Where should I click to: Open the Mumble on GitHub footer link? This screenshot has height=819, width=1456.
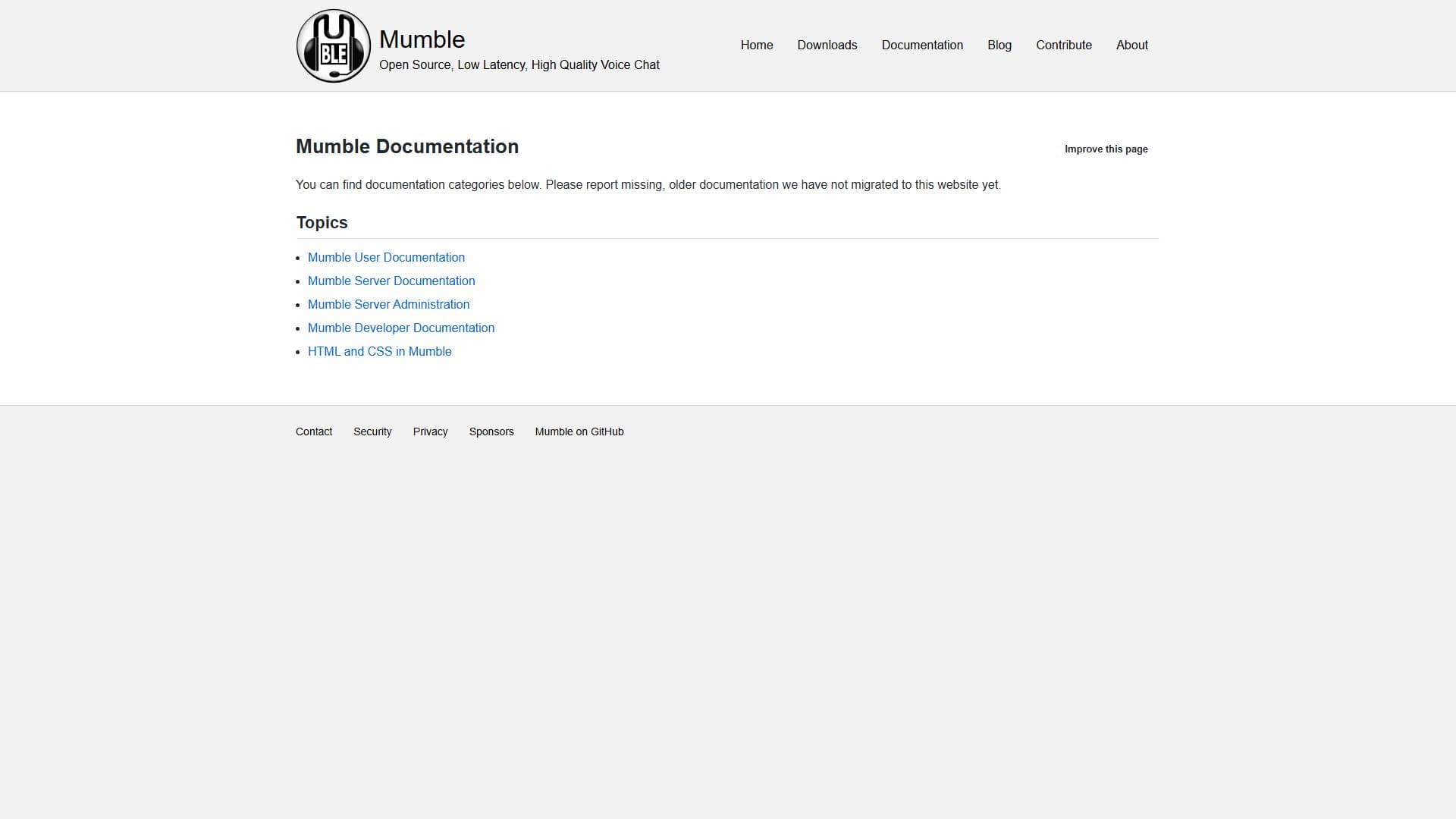(x=579, y=431)
